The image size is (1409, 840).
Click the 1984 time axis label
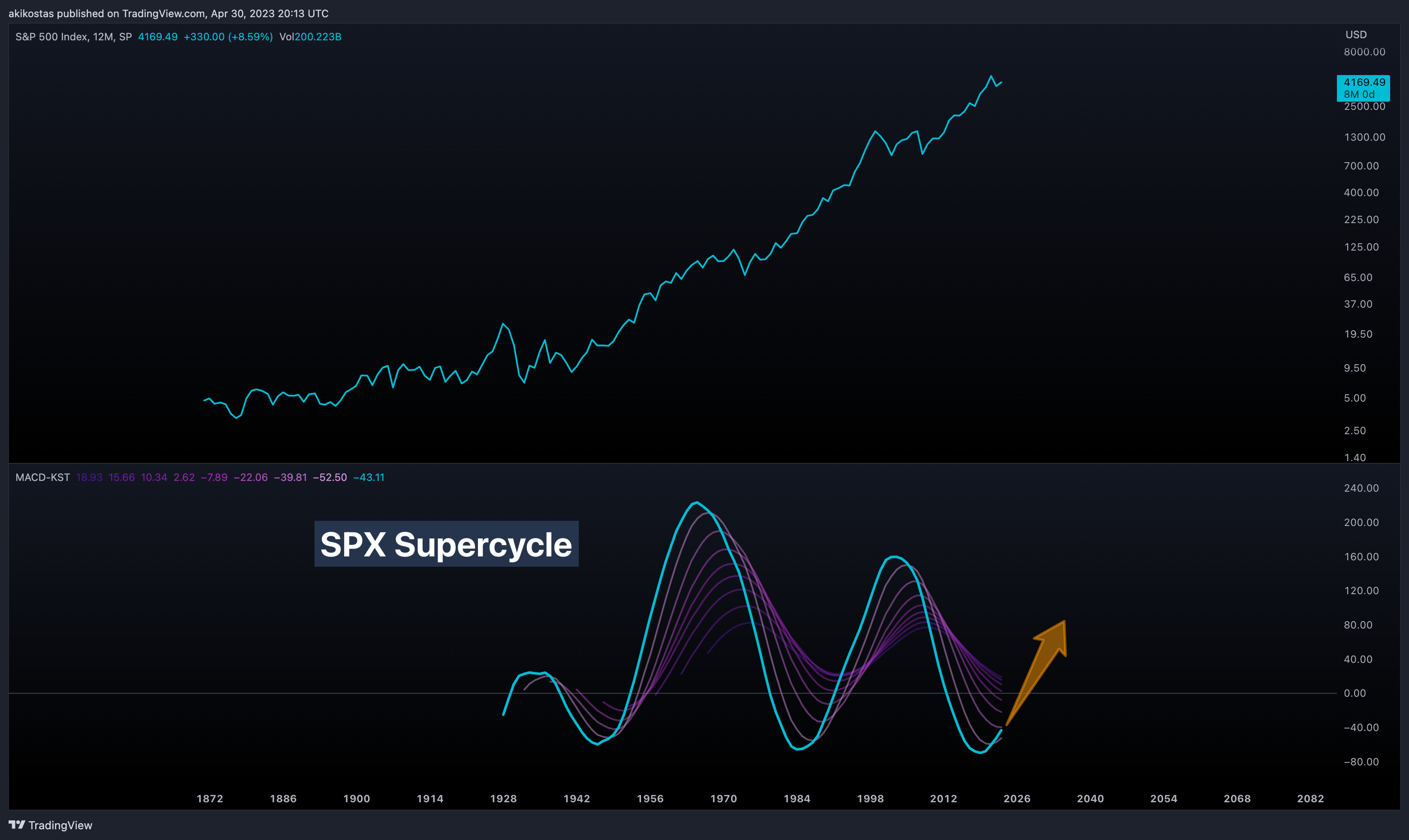coord(796,799)
